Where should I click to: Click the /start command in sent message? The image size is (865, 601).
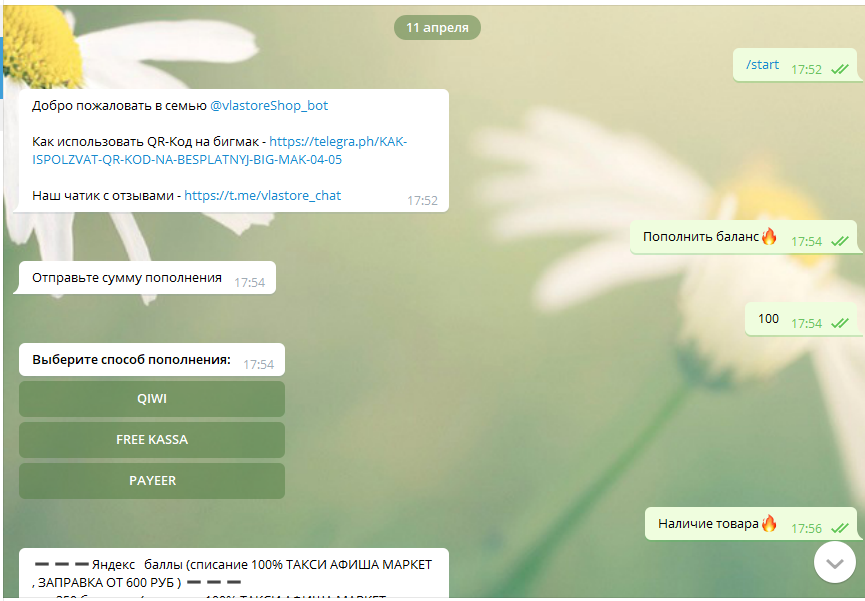click(x=762, y=65)
